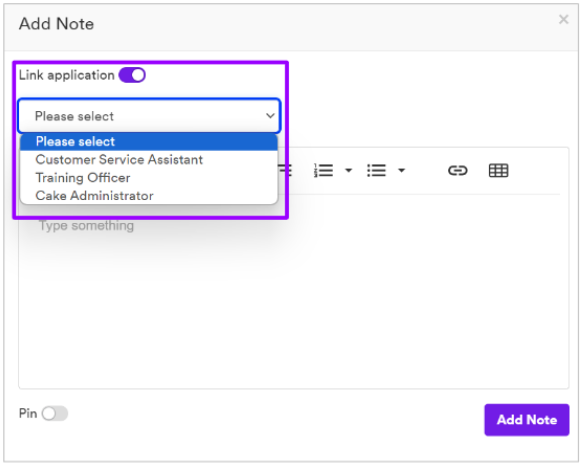The height and width of the screenshot is (463, 580).
Task: Insert a hyperlink with the link icon
Action: 458,170
